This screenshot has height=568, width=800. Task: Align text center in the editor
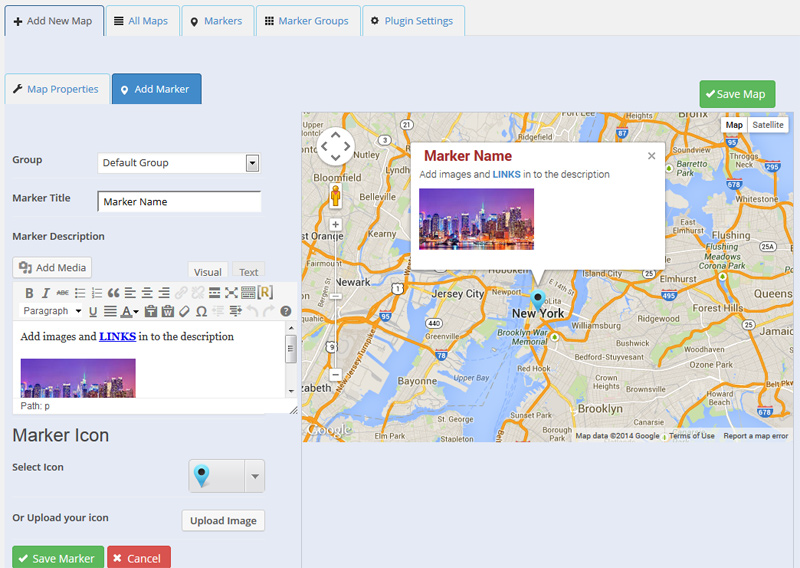[147, 293]
